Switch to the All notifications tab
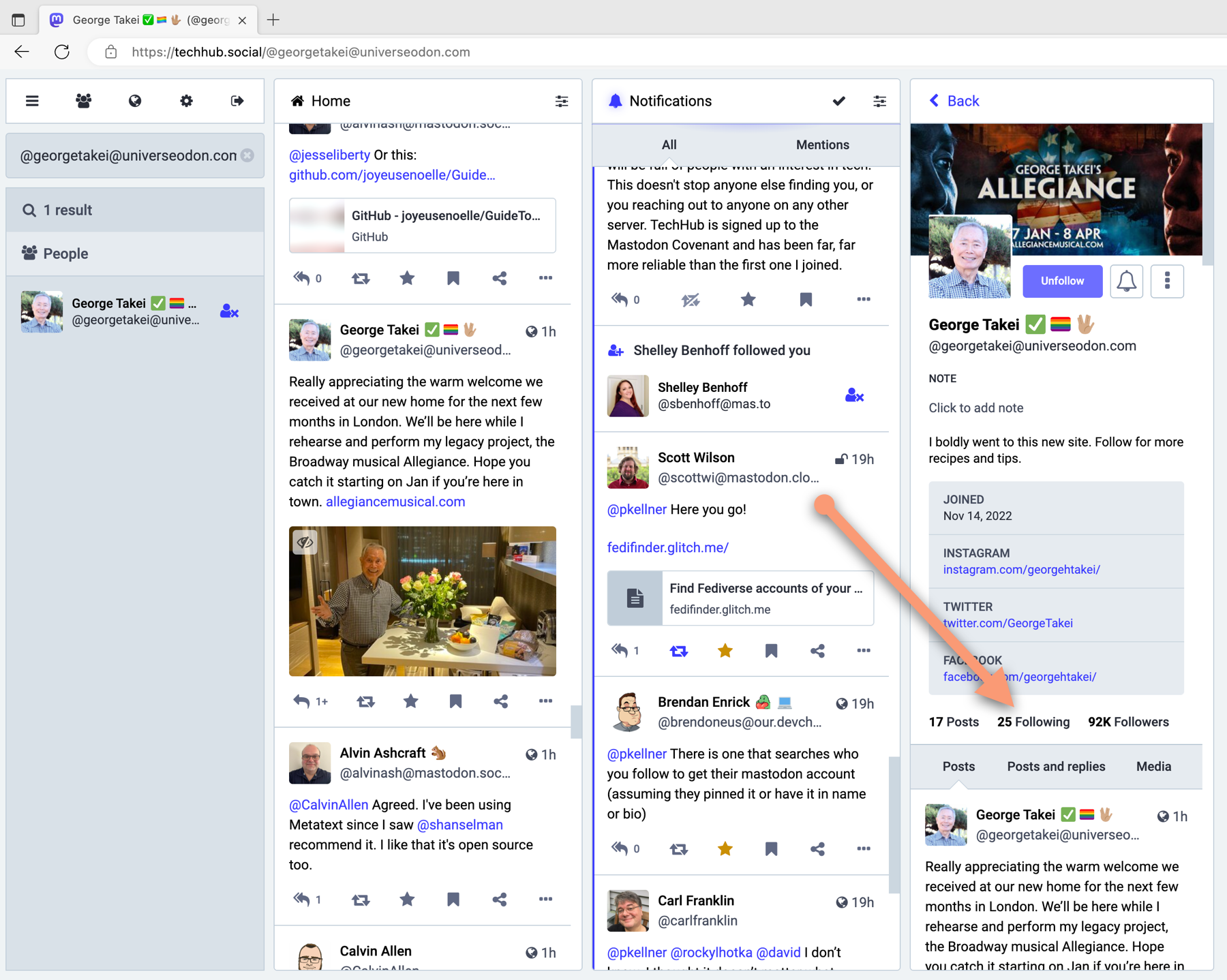1227x980 pixels. [669, 144]
